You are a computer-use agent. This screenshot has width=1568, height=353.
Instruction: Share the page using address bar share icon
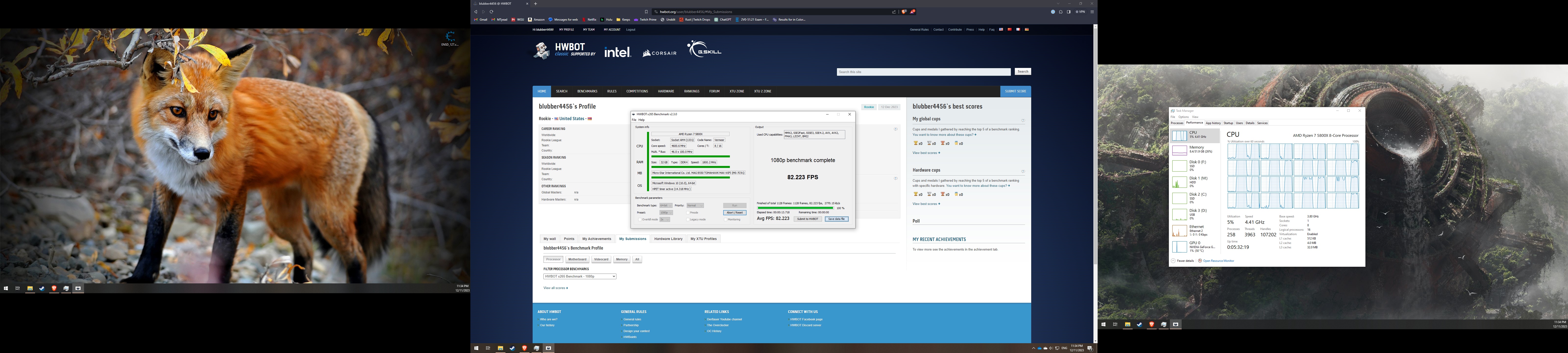tap(894, 12)
